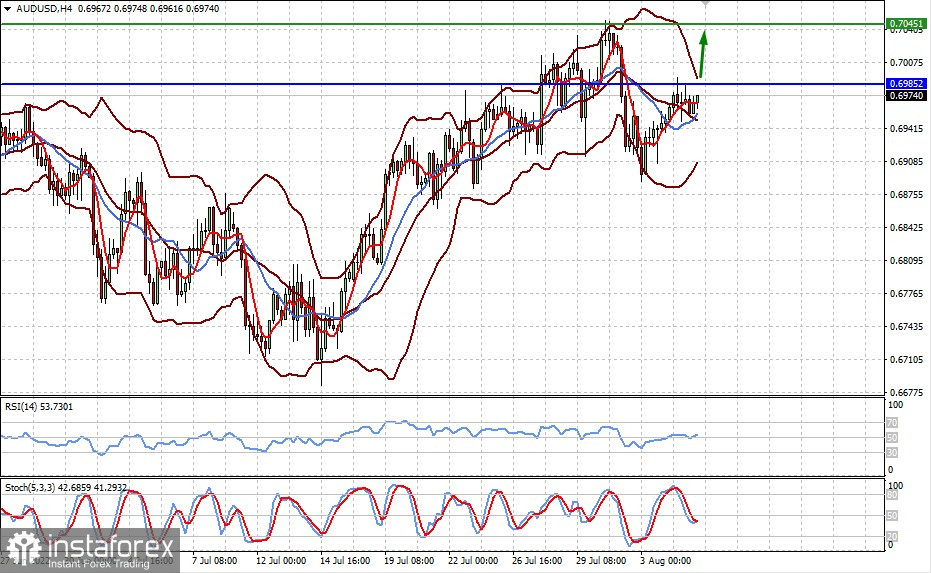Screen dimensions: 931x573
Task: Click the RSI(14) 53.7301 indicator label
Action: click(x=39, y=406)
